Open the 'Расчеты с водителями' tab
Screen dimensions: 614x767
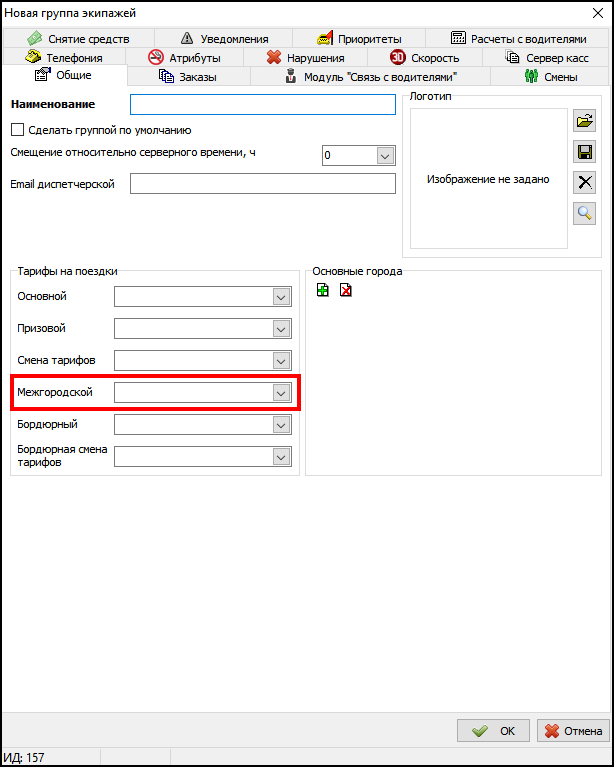(x=518, y=39)
